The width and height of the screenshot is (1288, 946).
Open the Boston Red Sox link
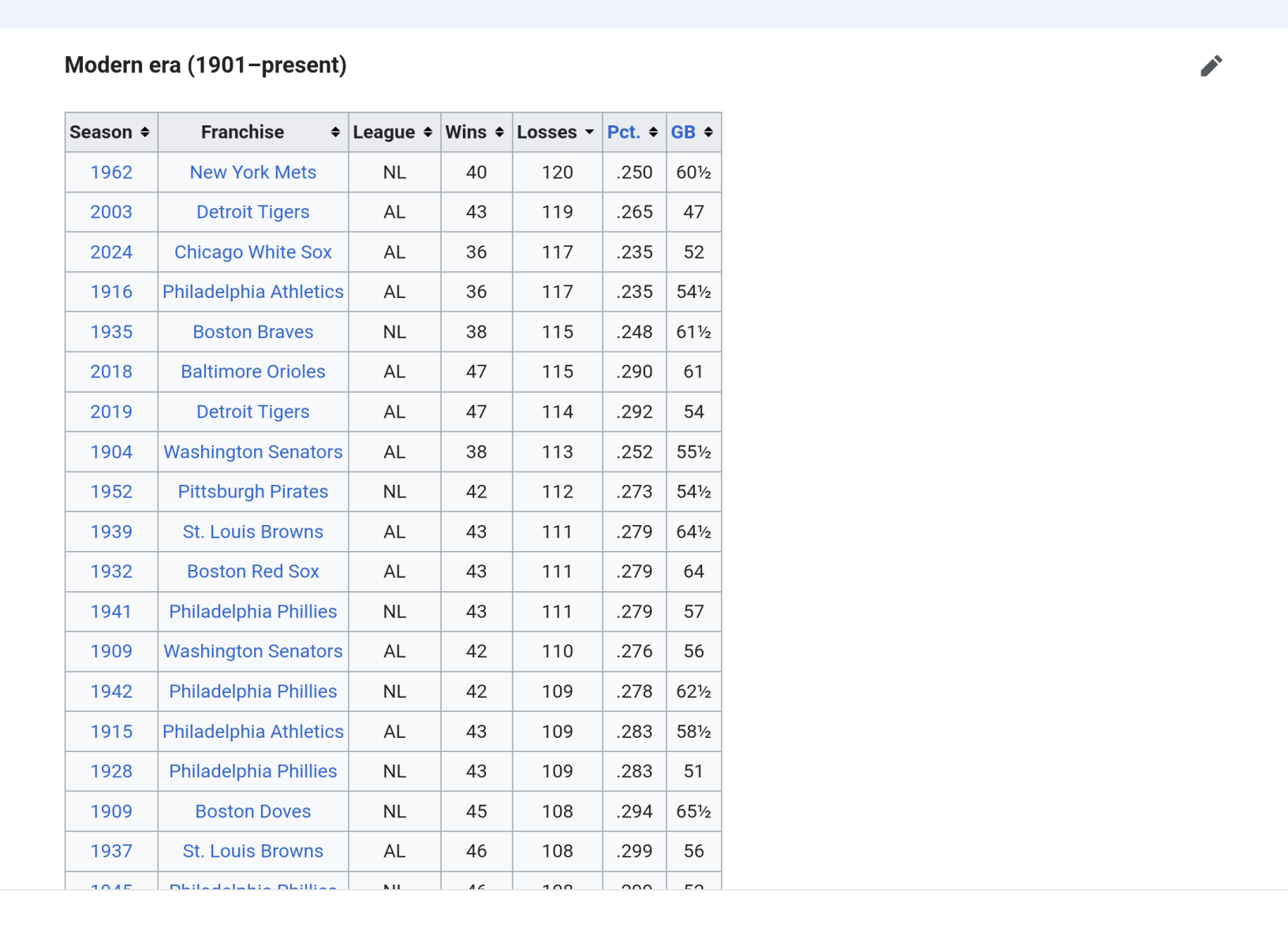tap(252, 572)
